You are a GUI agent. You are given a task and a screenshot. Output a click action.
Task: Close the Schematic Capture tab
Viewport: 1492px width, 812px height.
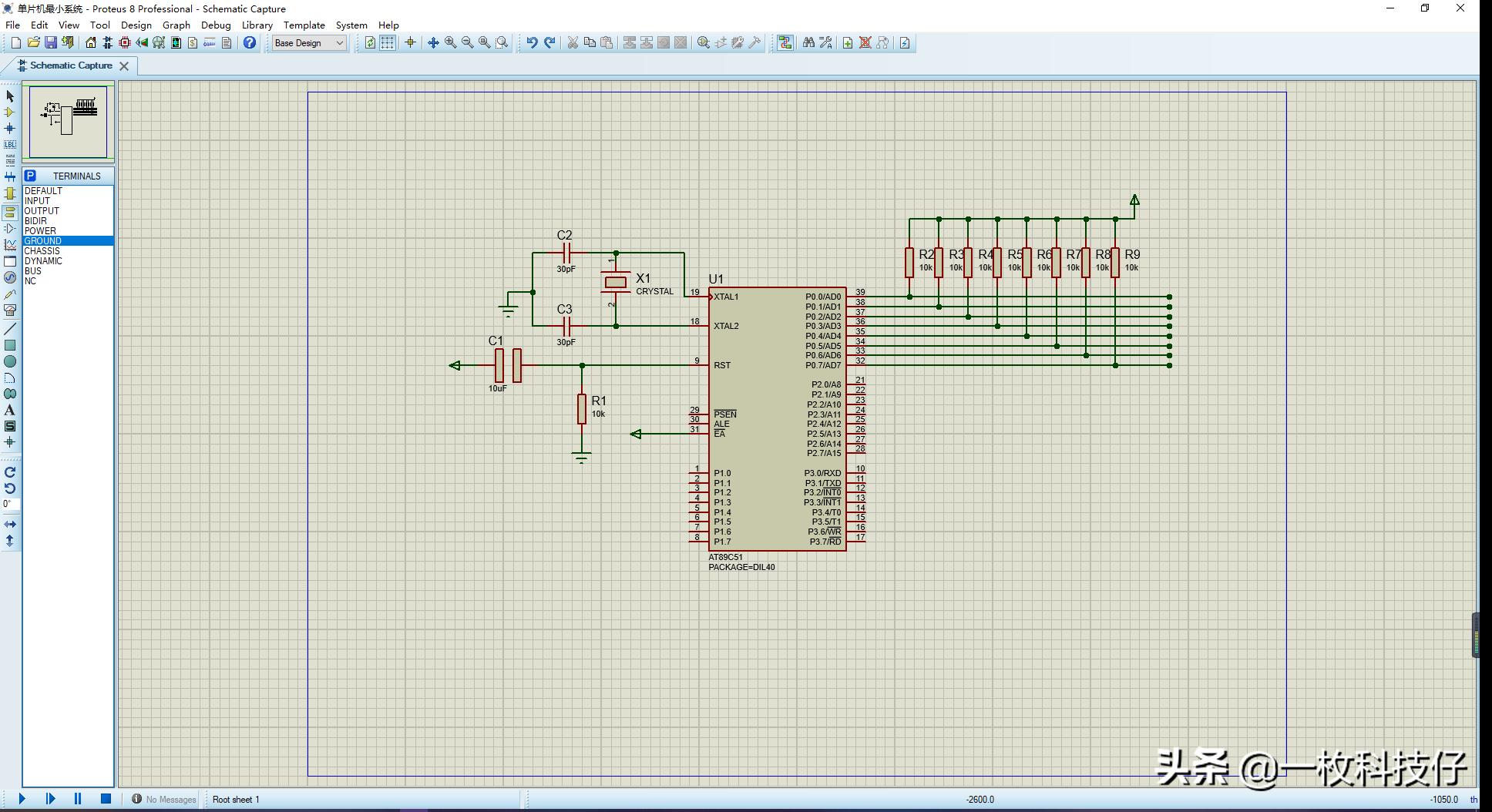click(124, 66)
